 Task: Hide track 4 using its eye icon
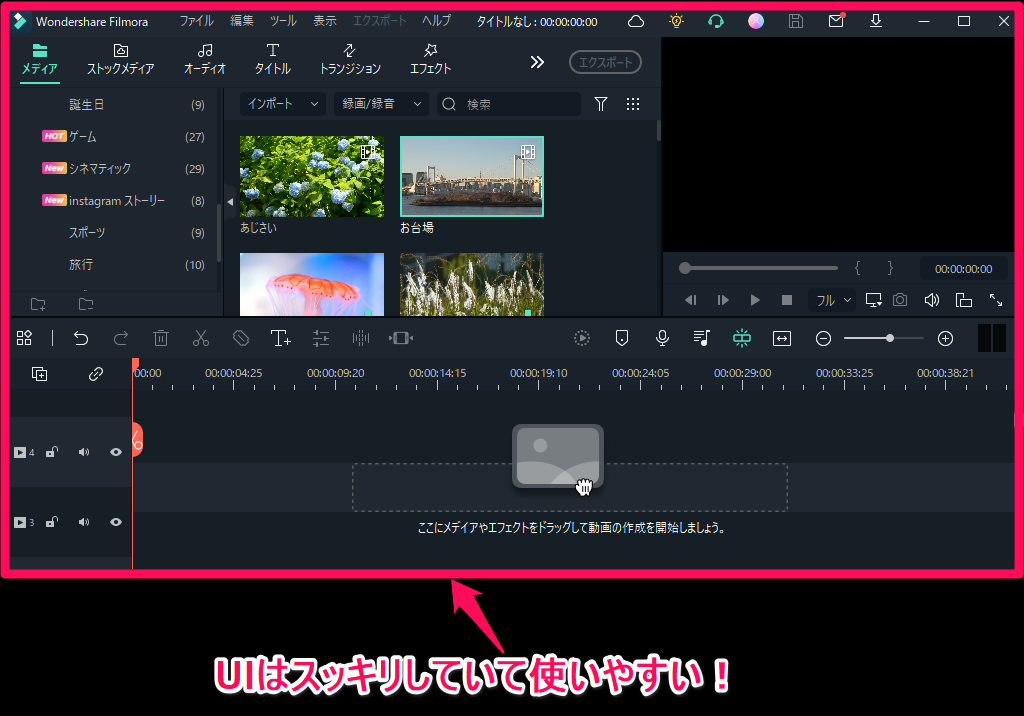click(x=115, y=451)
